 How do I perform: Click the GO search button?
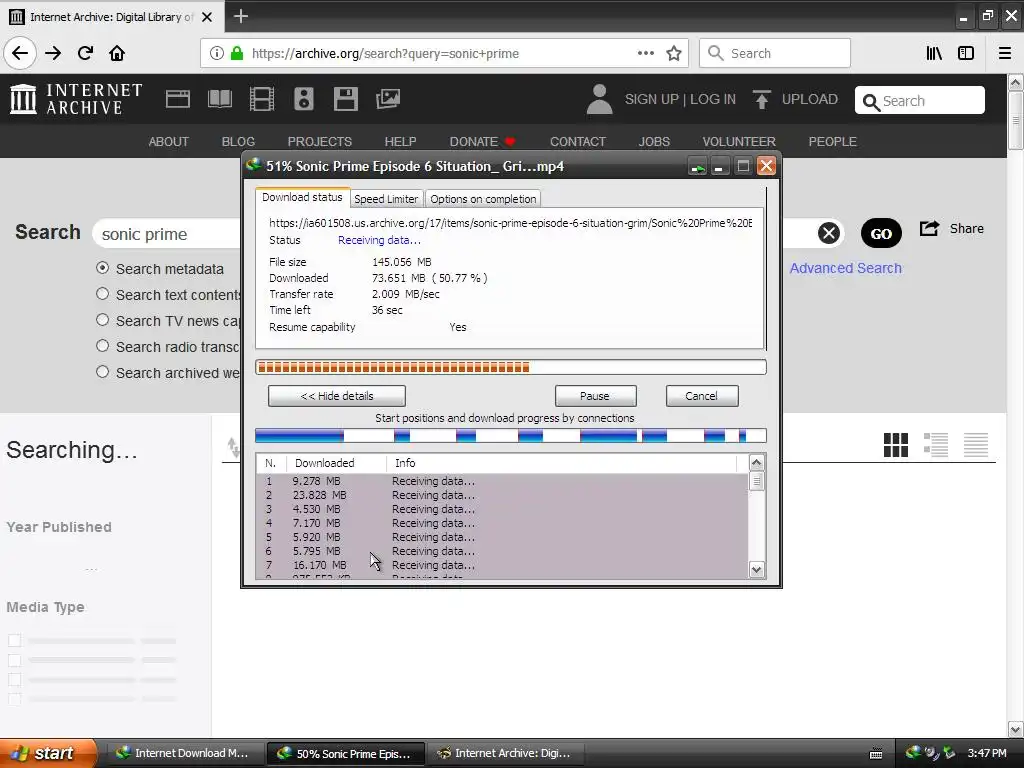click(881, 233)
